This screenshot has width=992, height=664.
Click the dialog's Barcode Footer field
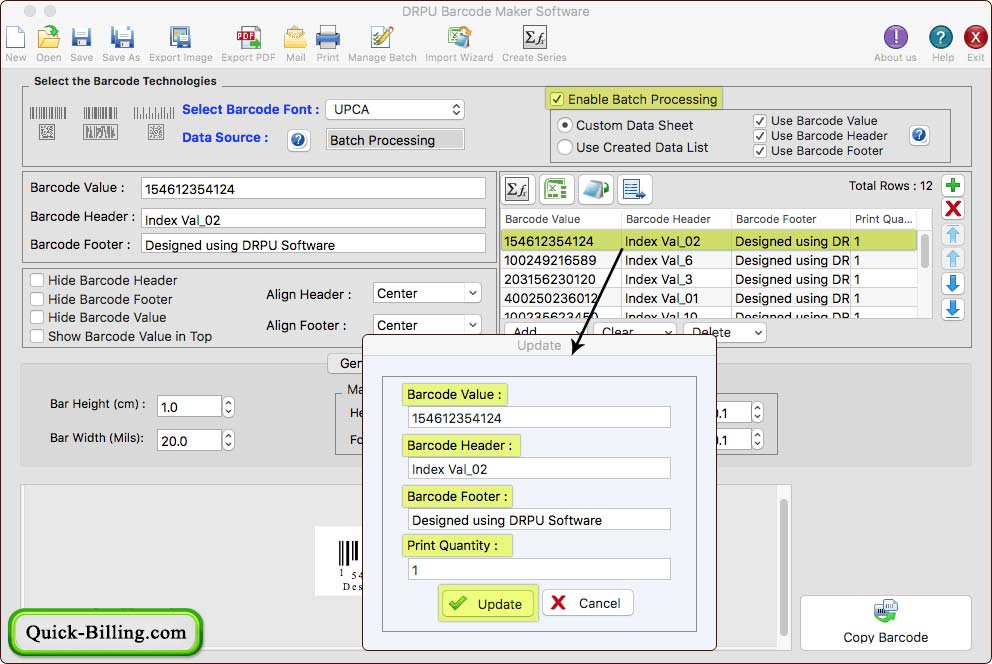[x=539, y=519]
